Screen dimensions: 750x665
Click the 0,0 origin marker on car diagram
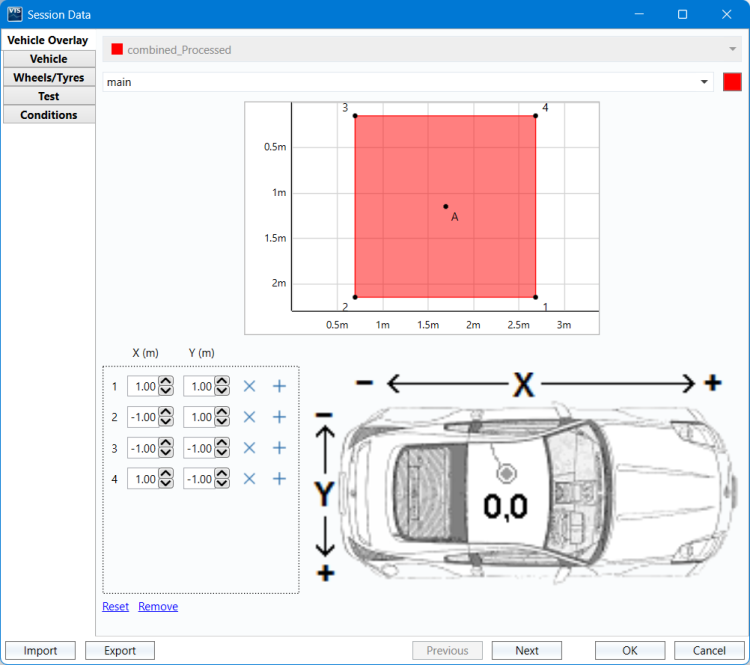pos(506,474)
